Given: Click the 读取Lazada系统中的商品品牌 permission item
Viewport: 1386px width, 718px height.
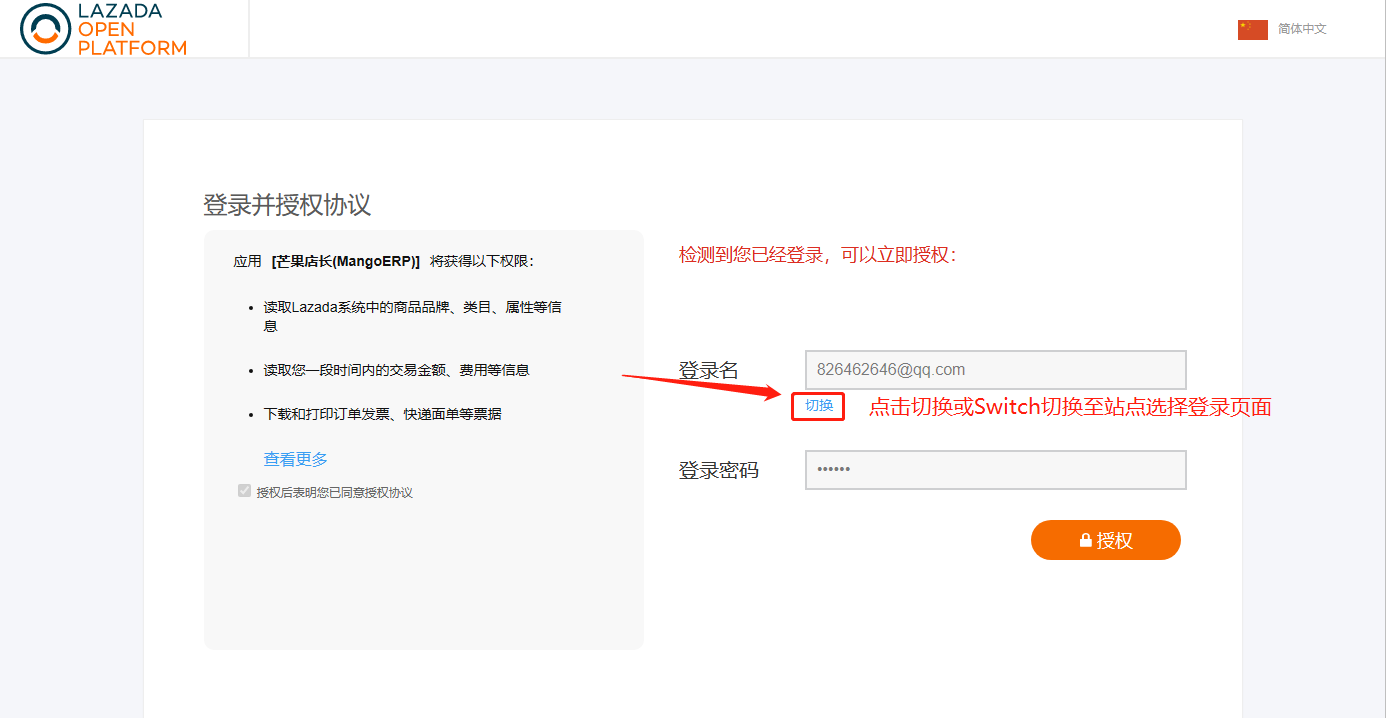Looking at the screenshot, I should coord(413,316).
